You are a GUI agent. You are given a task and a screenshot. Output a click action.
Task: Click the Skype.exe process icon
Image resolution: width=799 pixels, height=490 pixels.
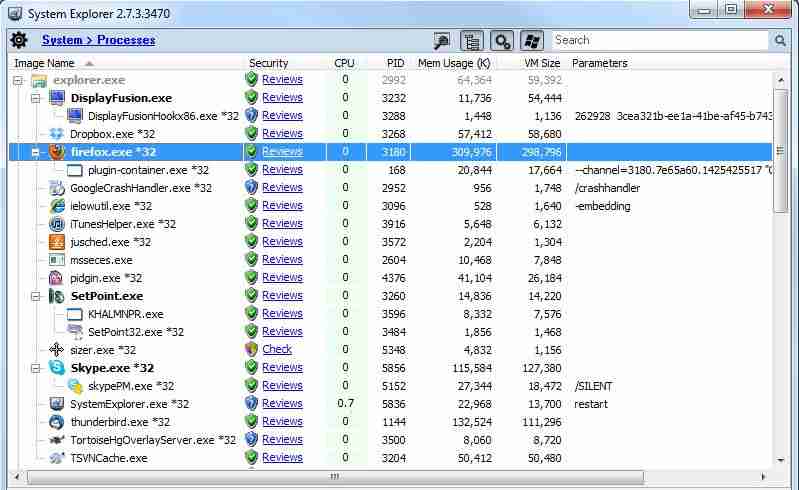tap(57, 368)
